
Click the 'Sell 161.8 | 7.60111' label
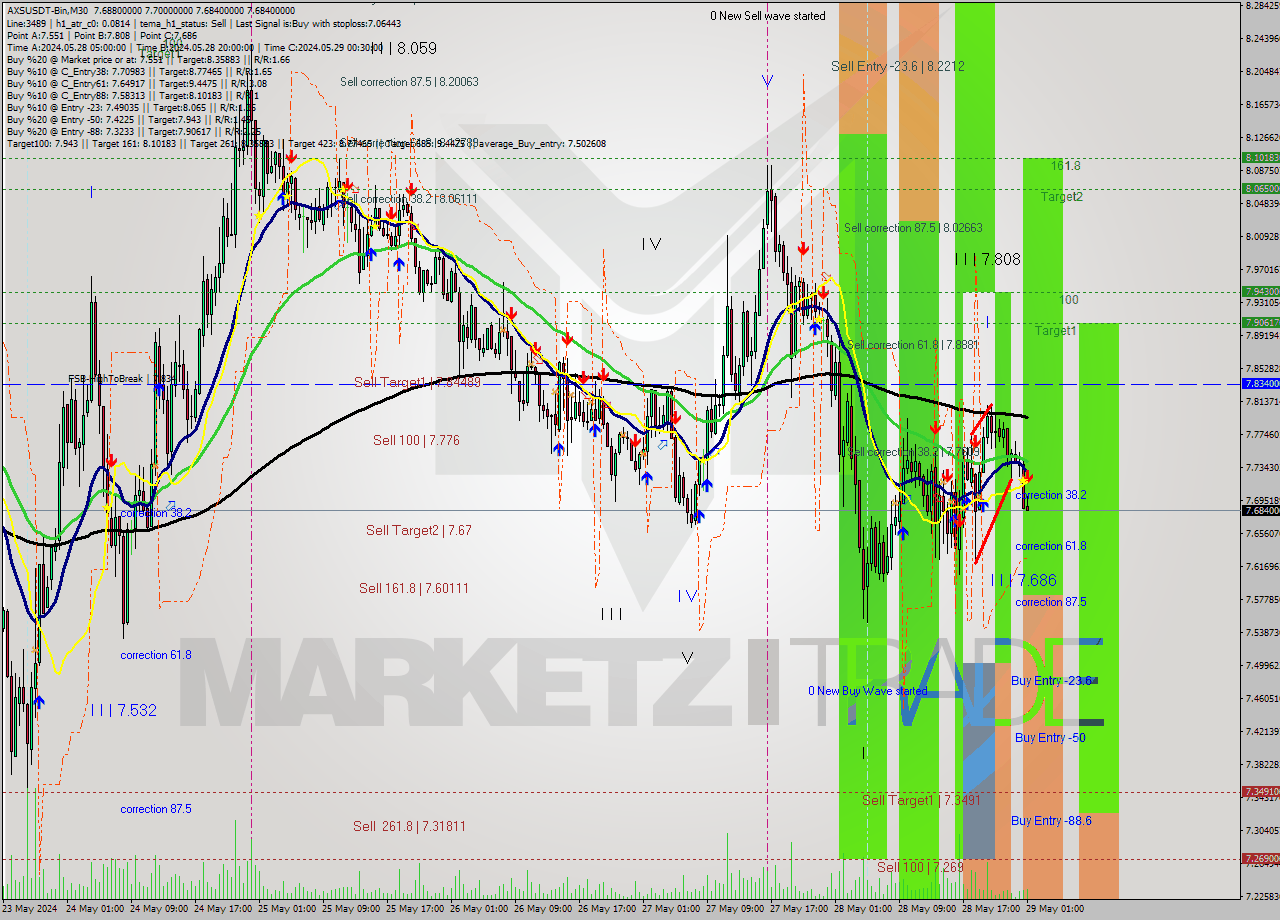[414, 588]
